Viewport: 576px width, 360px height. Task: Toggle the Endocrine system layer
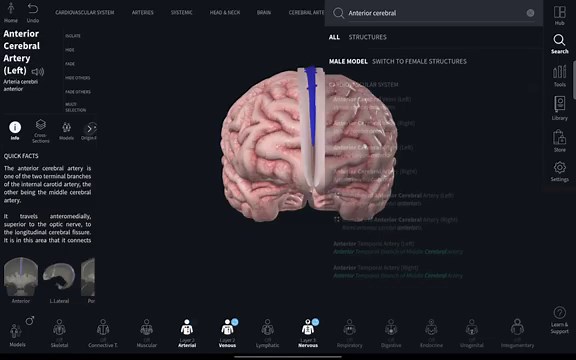tap(431, 333)
